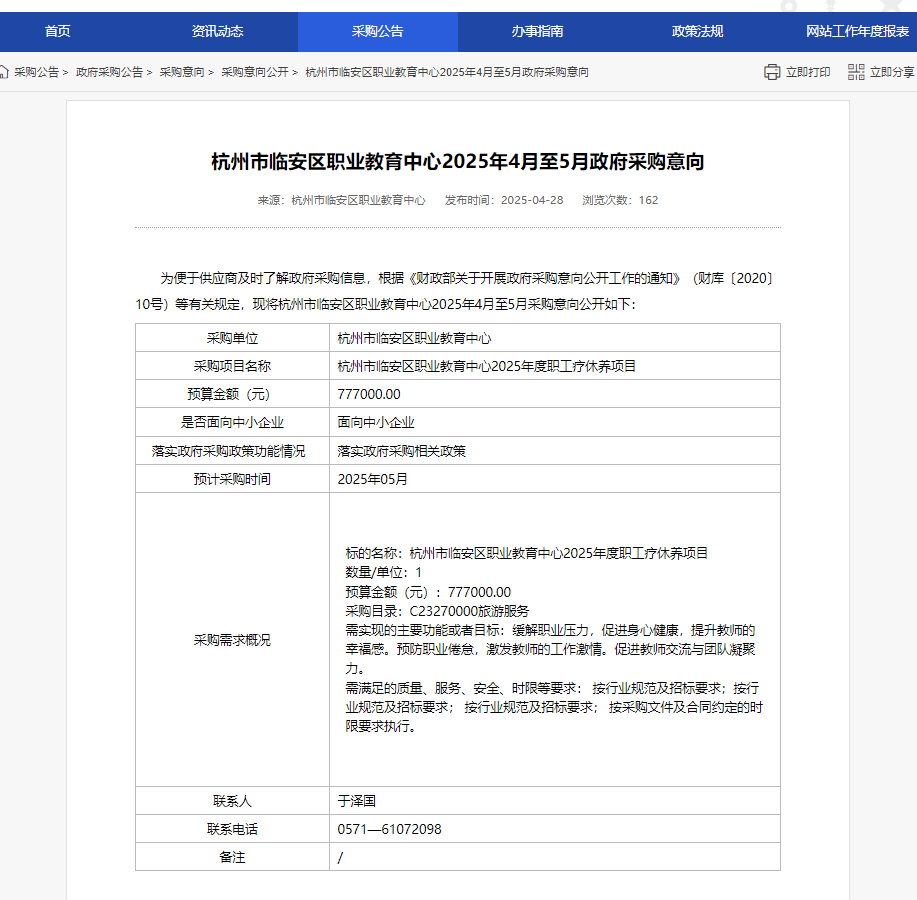The height and width of the screenshot is (900, 917).
Task: Click the contact phone number 0571—61072098
Action: click(389, 829)
